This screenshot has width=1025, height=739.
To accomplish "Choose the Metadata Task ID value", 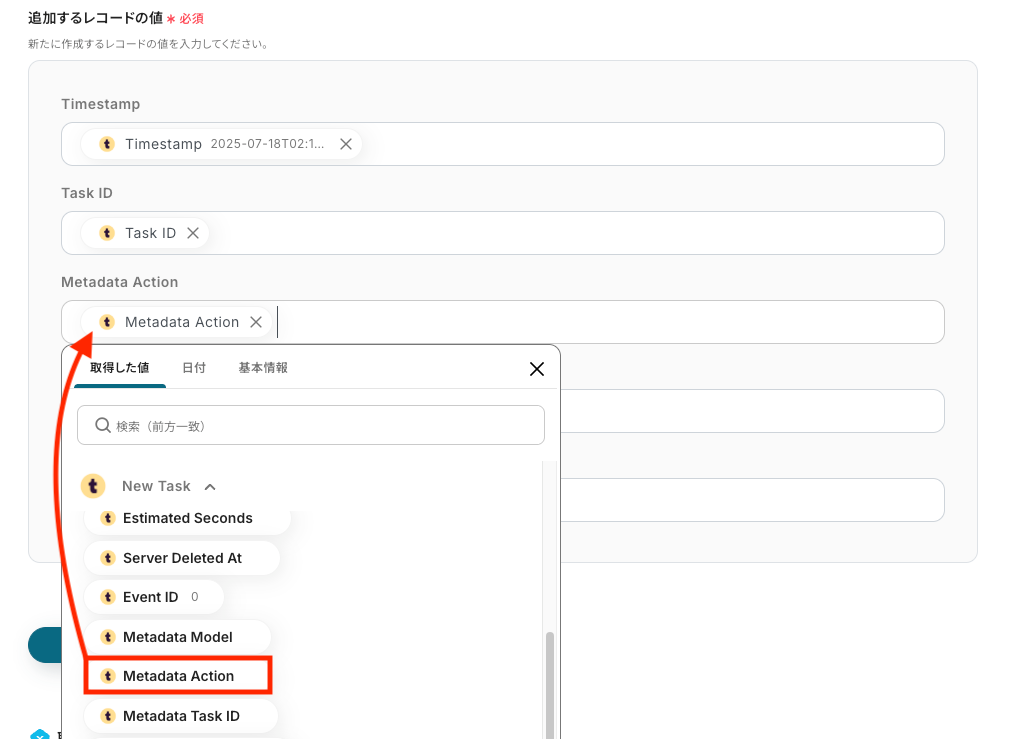I will tap(181, 716).
